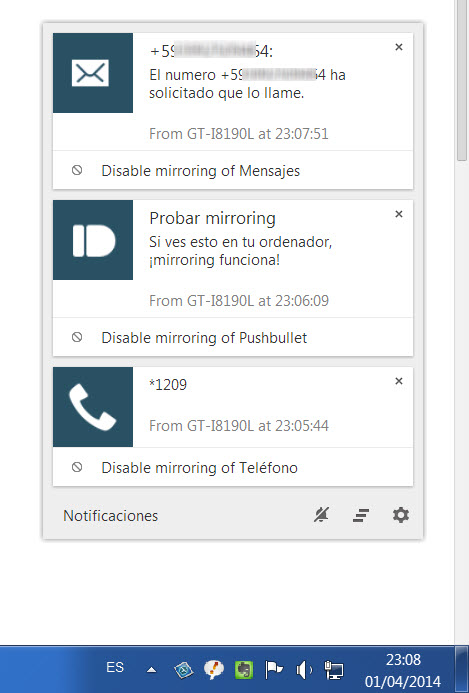Show hidden tray icons arrow
Viewport: 469px width, 693px height.
coord(151,670)
